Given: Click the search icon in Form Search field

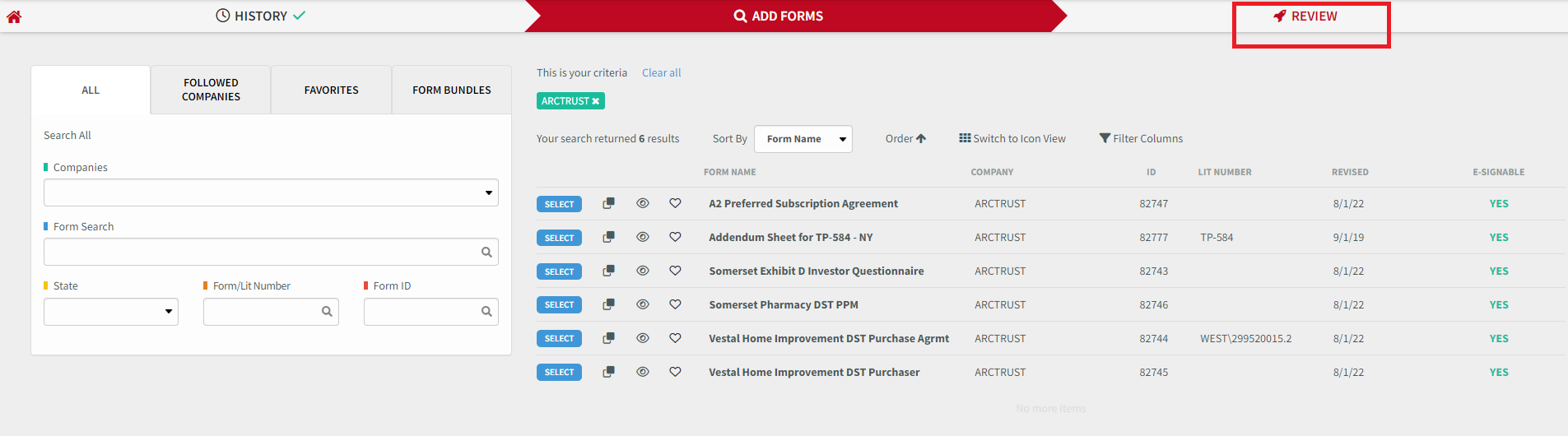Looking at the screenshot, I should click(486, 253).
